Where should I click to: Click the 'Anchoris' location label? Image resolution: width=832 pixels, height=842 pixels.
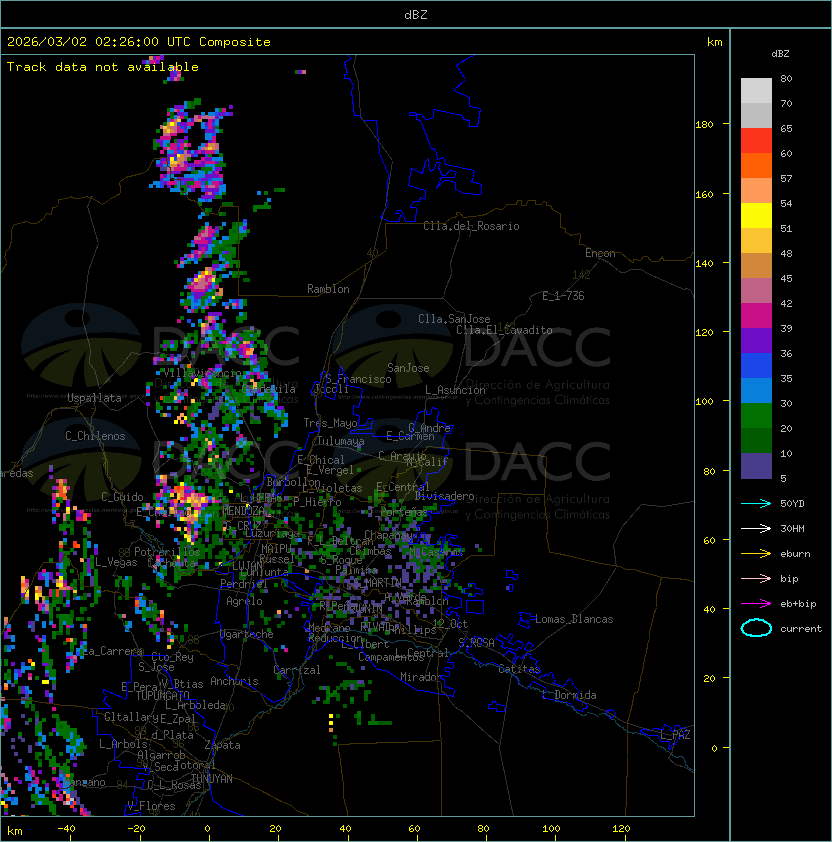click(234, 681)
